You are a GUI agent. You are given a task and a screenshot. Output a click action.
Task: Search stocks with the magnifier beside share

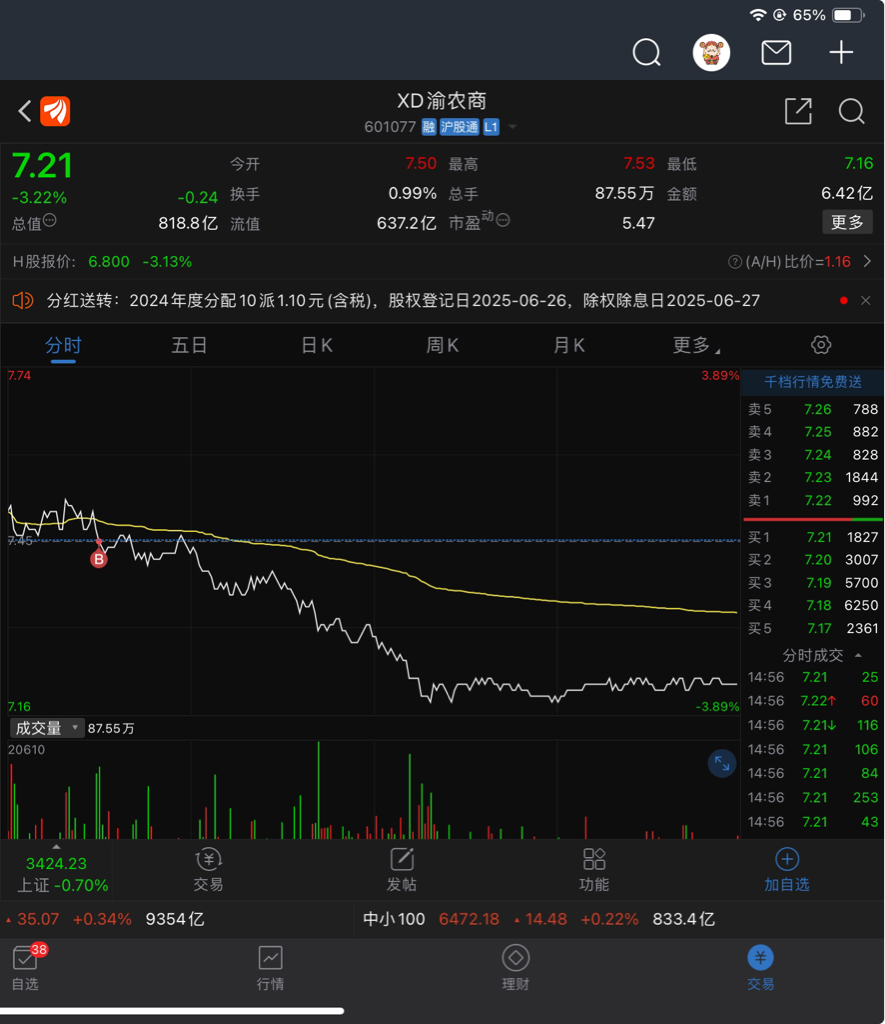point(852,112)
